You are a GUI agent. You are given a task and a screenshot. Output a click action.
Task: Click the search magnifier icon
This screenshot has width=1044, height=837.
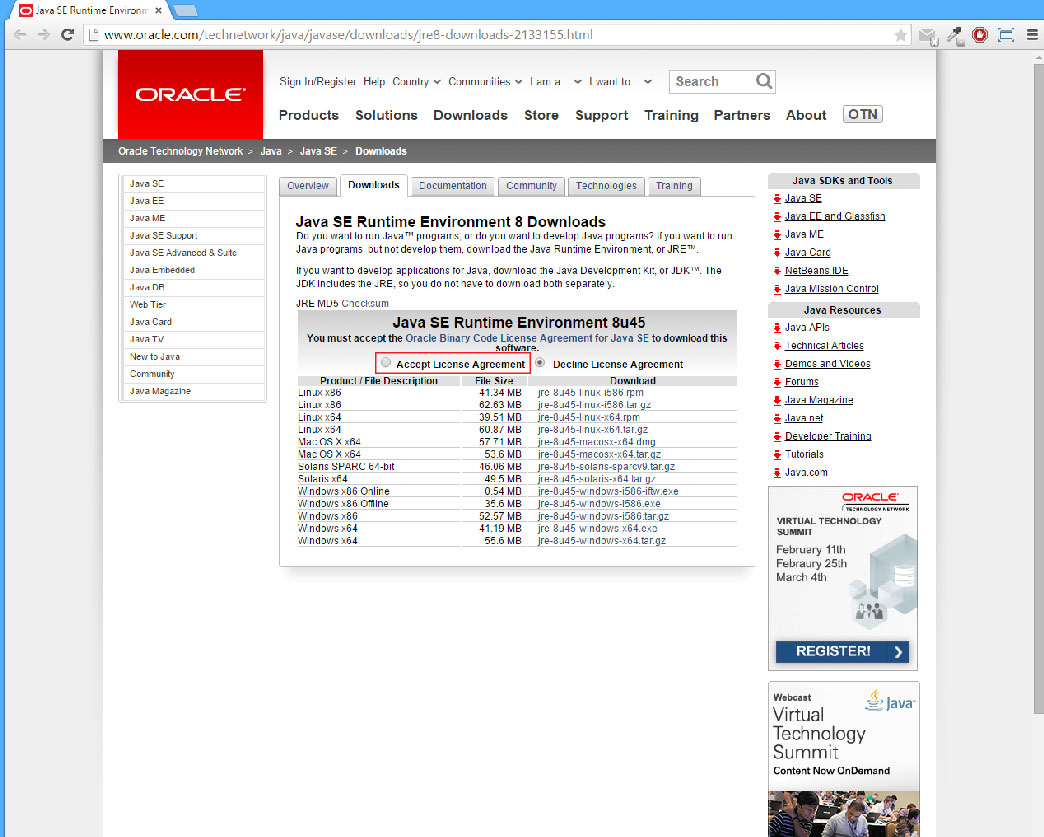point(764,81)
